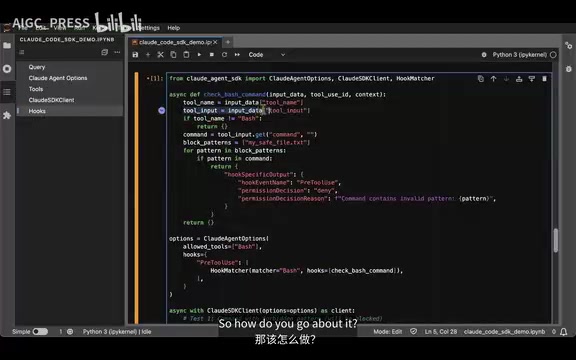This screenshot has height=360, width=576.
Task: Interrupt the kernel with the stop icon
Action: coord(212,55)
